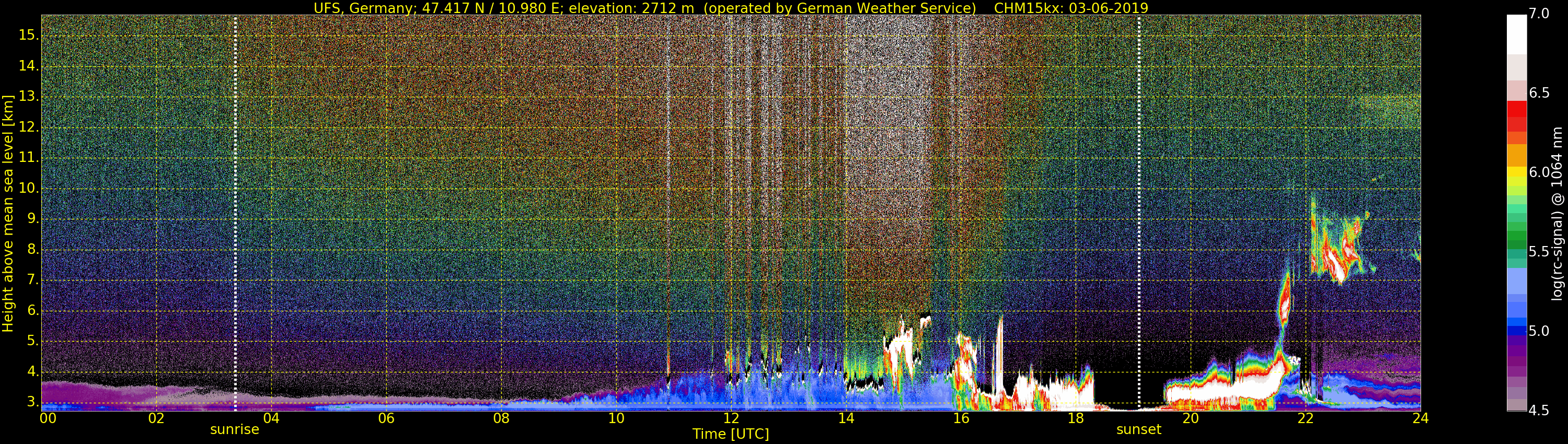
Task: Click the '5.0' colorbar tick value
Action: pos(1539,332)
